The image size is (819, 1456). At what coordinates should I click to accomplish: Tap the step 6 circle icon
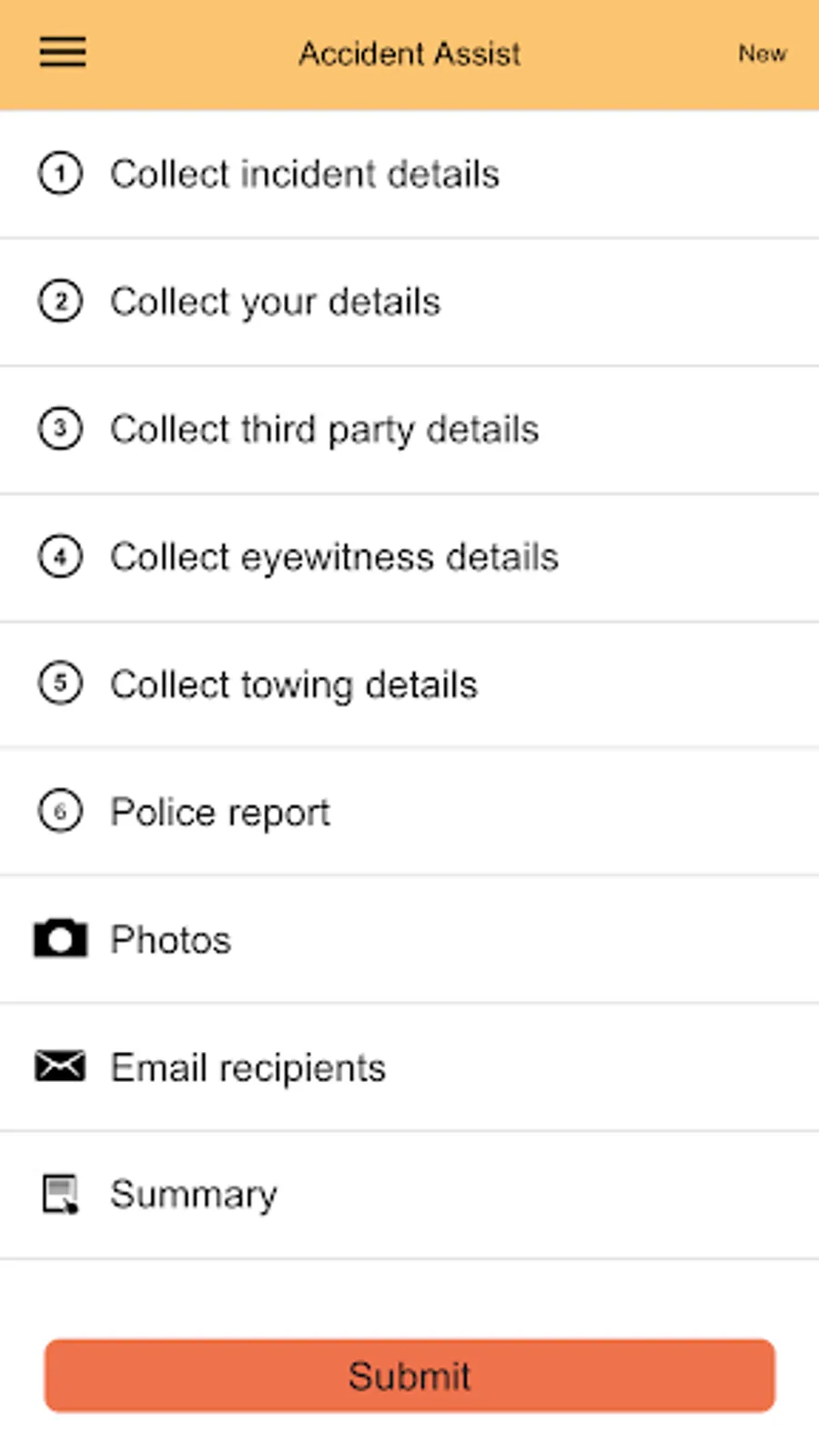60,811
